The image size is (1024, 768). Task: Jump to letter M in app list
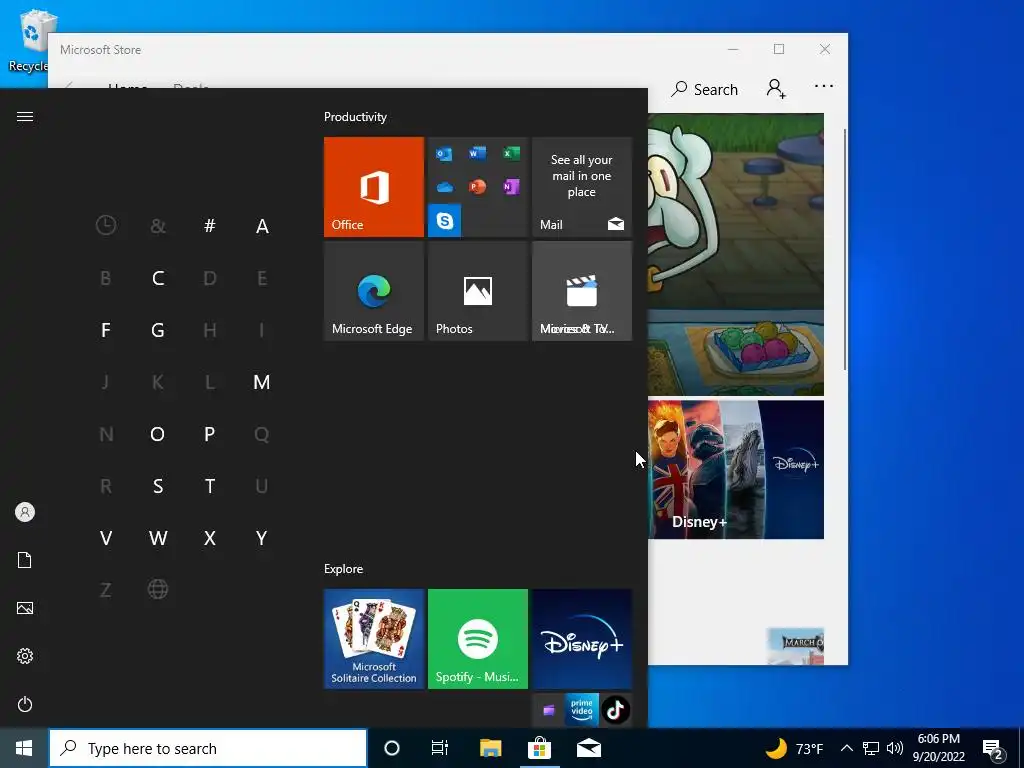tap(262, 382)
